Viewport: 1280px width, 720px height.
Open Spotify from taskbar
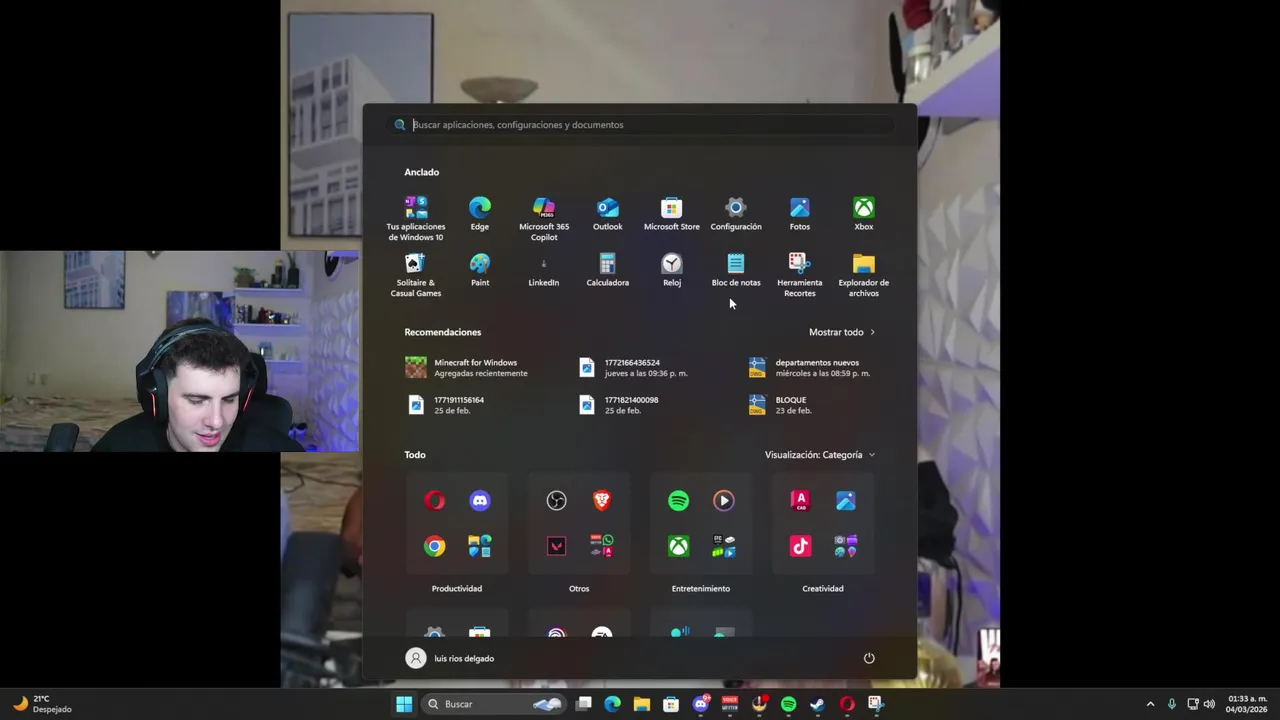[x=788, y=704]
